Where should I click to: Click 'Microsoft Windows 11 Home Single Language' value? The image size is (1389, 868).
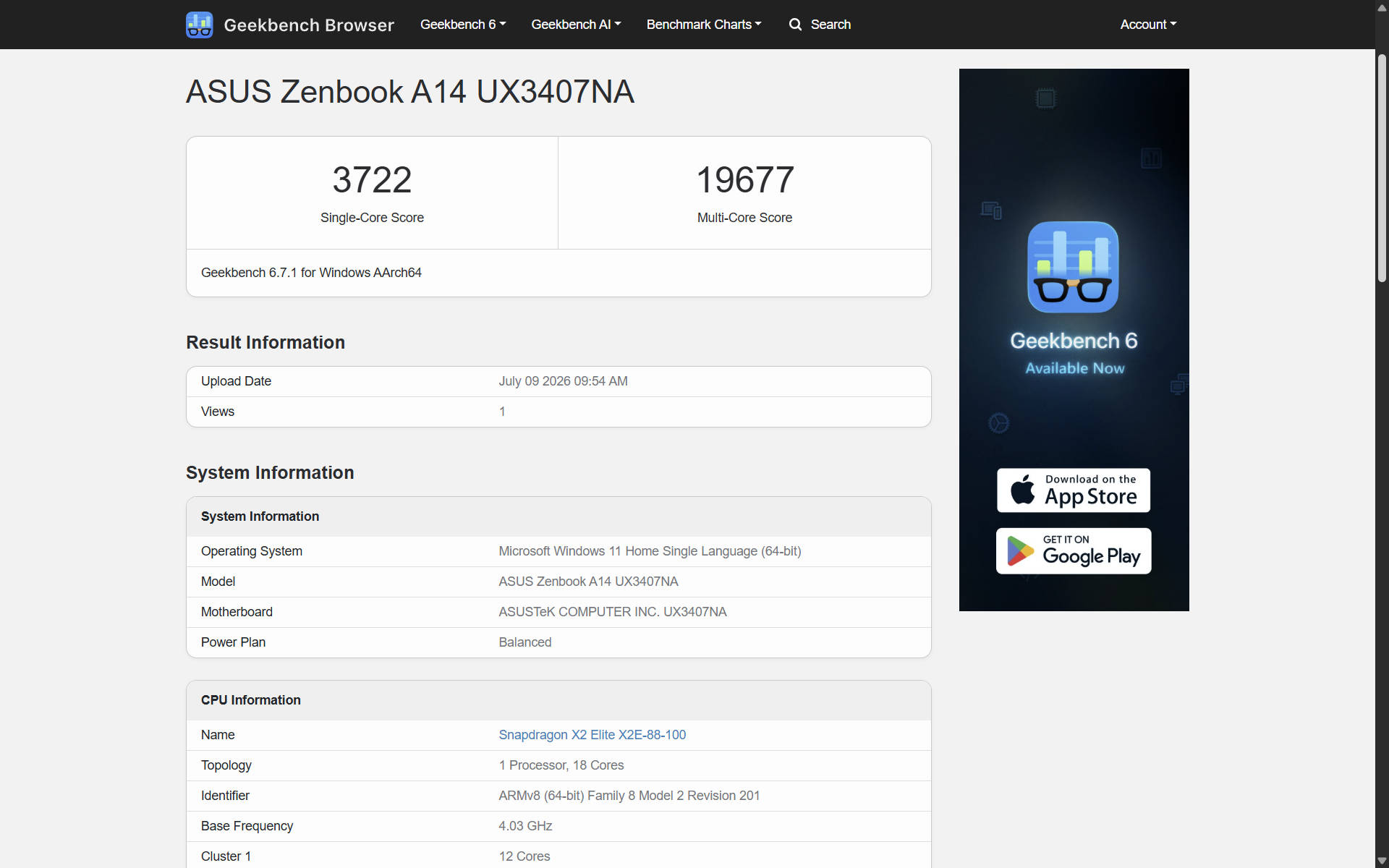(650, 551)
